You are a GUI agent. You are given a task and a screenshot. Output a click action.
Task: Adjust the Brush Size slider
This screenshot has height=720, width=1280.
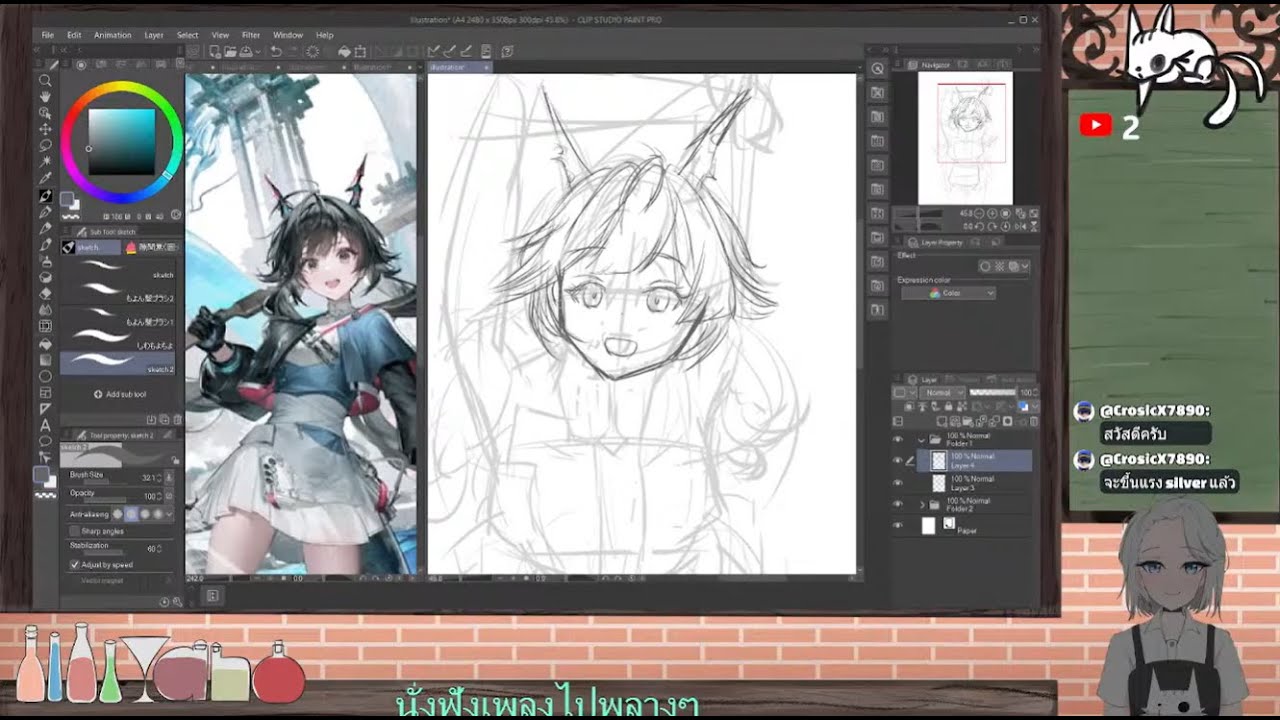pos(105,482)
